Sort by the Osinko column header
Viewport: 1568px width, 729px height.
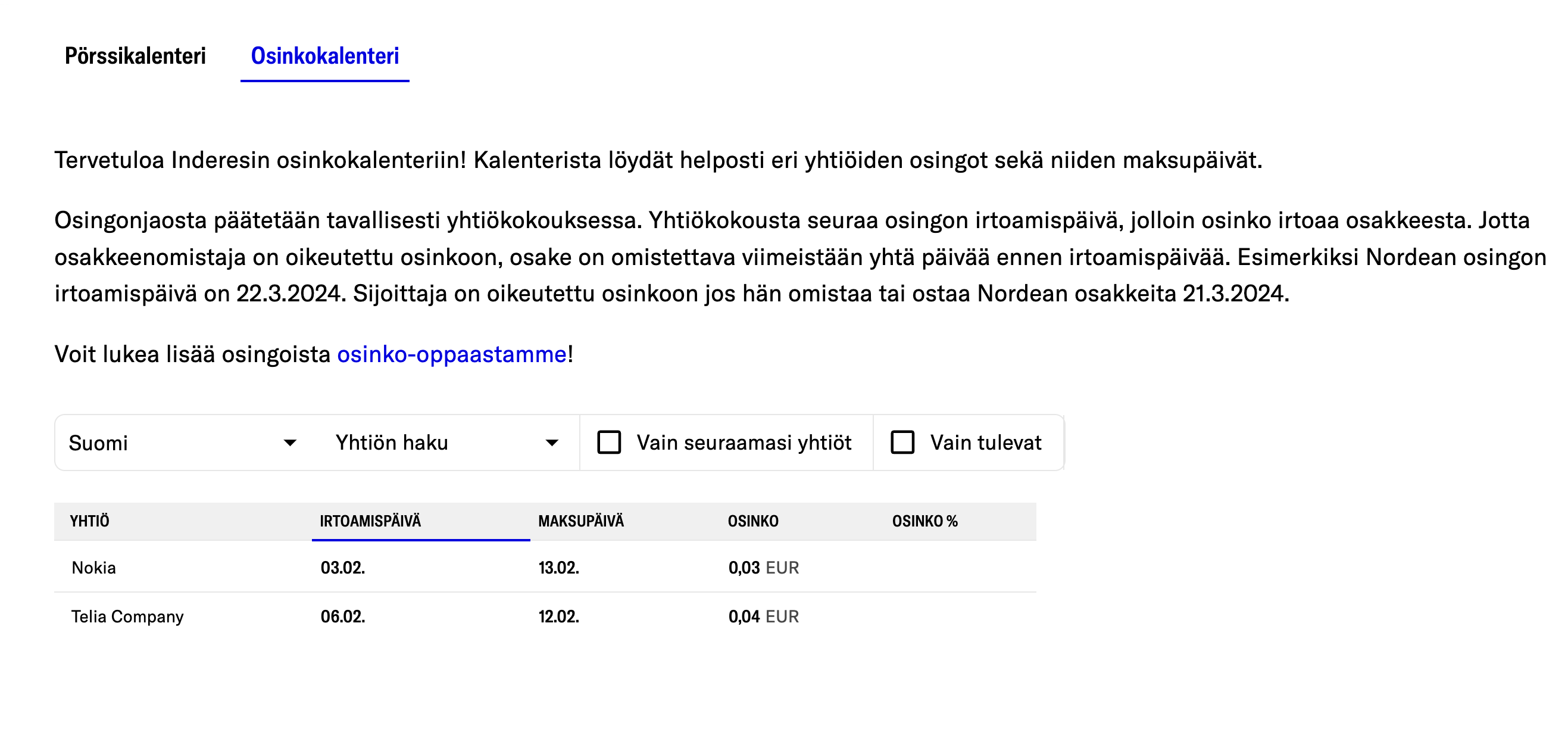(753, 521)
